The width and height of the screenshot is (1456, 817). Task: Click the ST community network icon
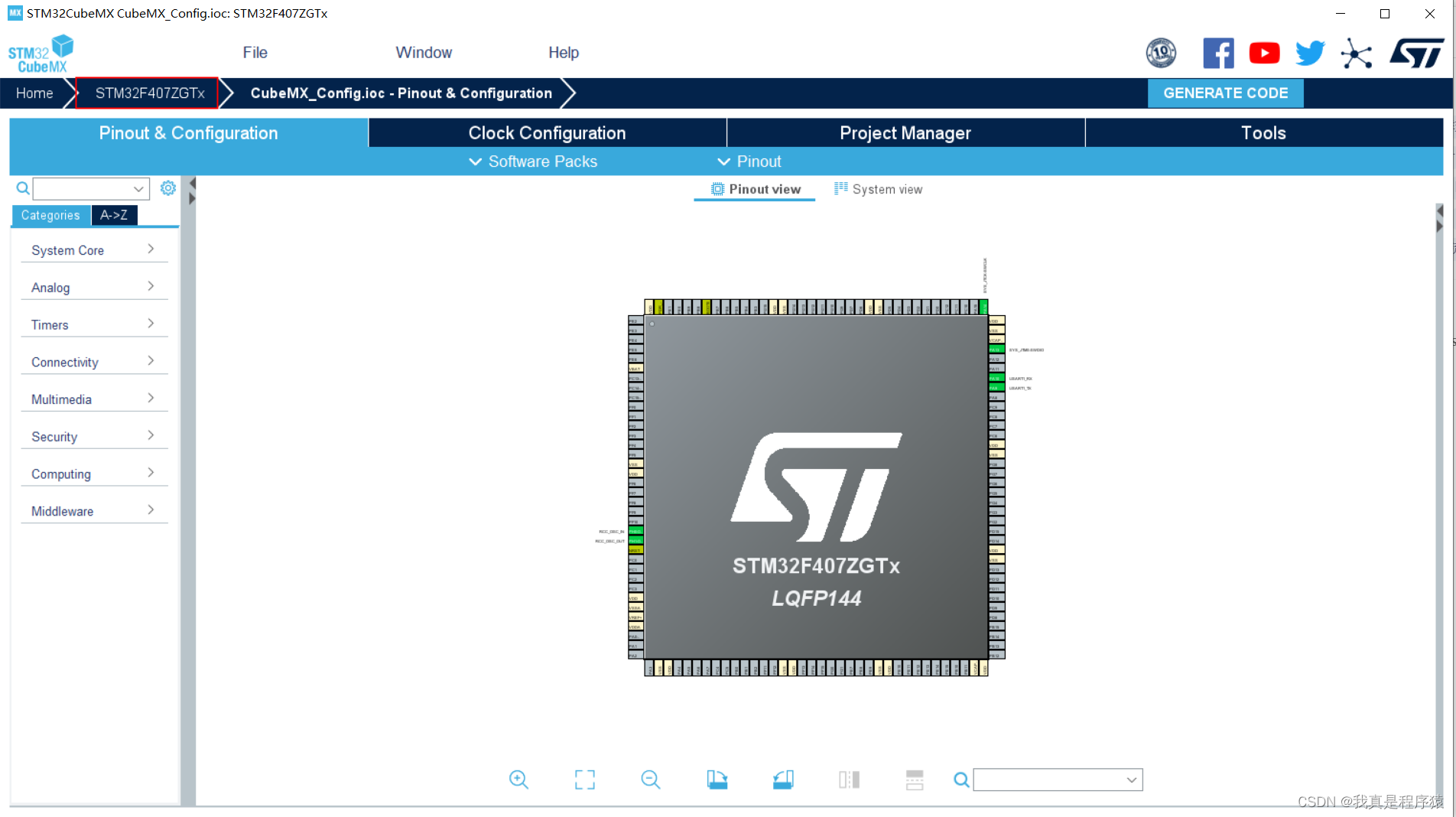(x=1356, y=54)
